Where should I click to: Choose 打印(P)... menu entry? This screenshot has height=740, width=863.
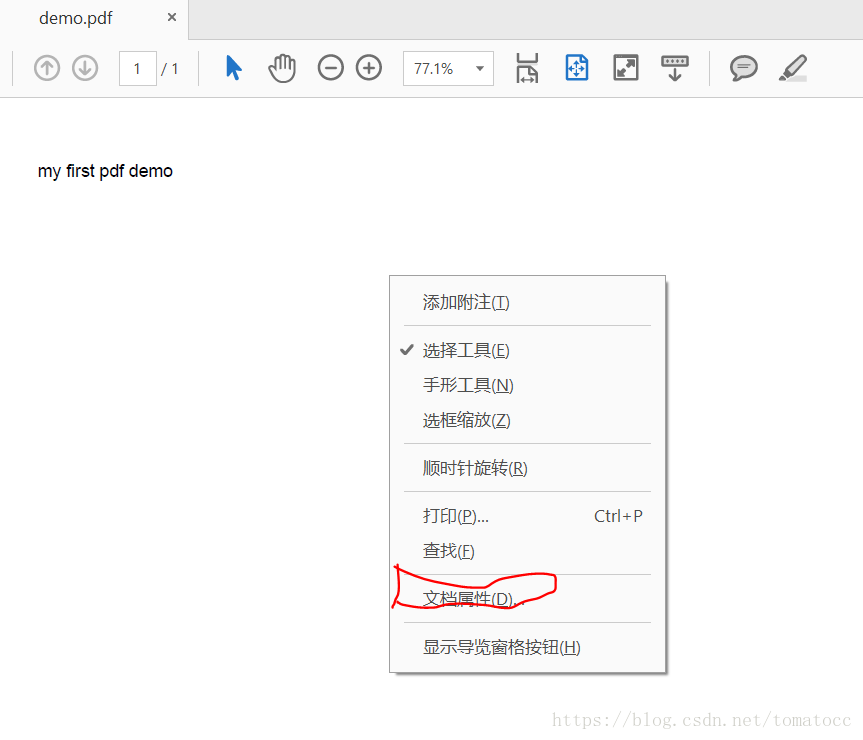click(x=527, y=516)
